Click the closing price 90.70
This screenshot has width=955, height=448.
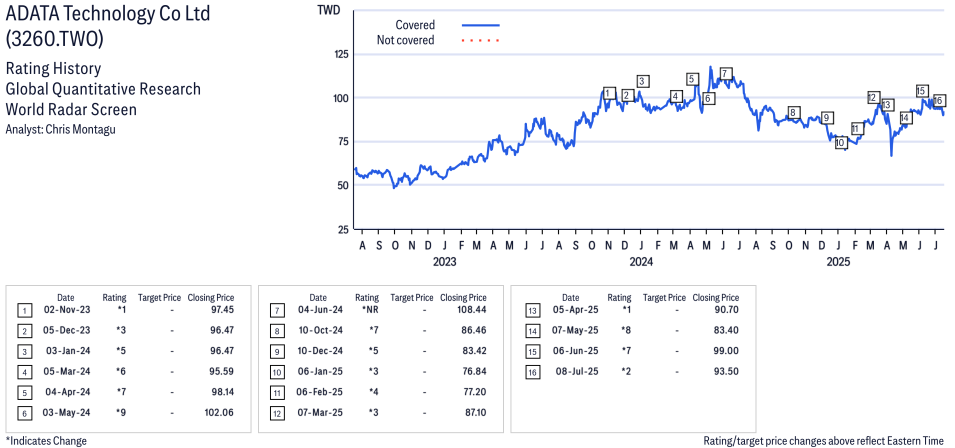[x=727, y=310]
